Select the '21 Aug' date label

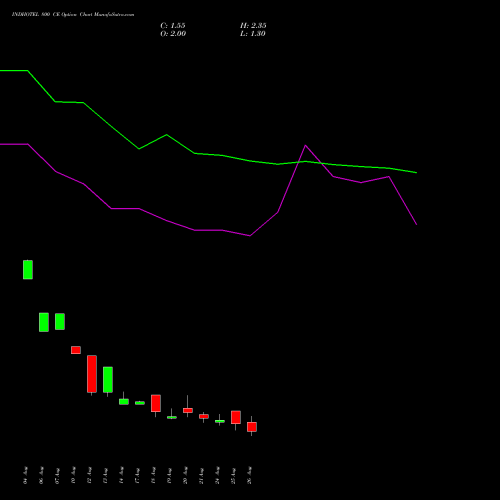coord(201,475)
